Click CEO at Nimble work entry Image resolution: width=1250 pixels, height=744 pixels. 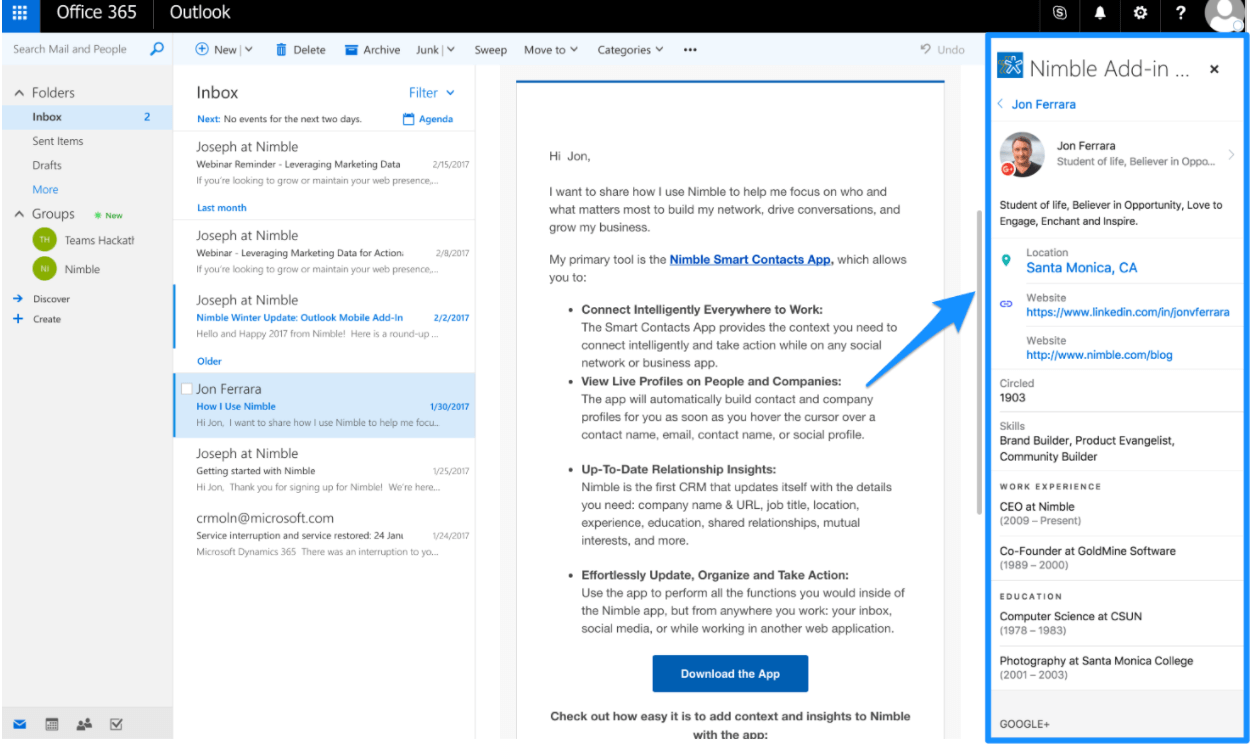coord(1118,514)
